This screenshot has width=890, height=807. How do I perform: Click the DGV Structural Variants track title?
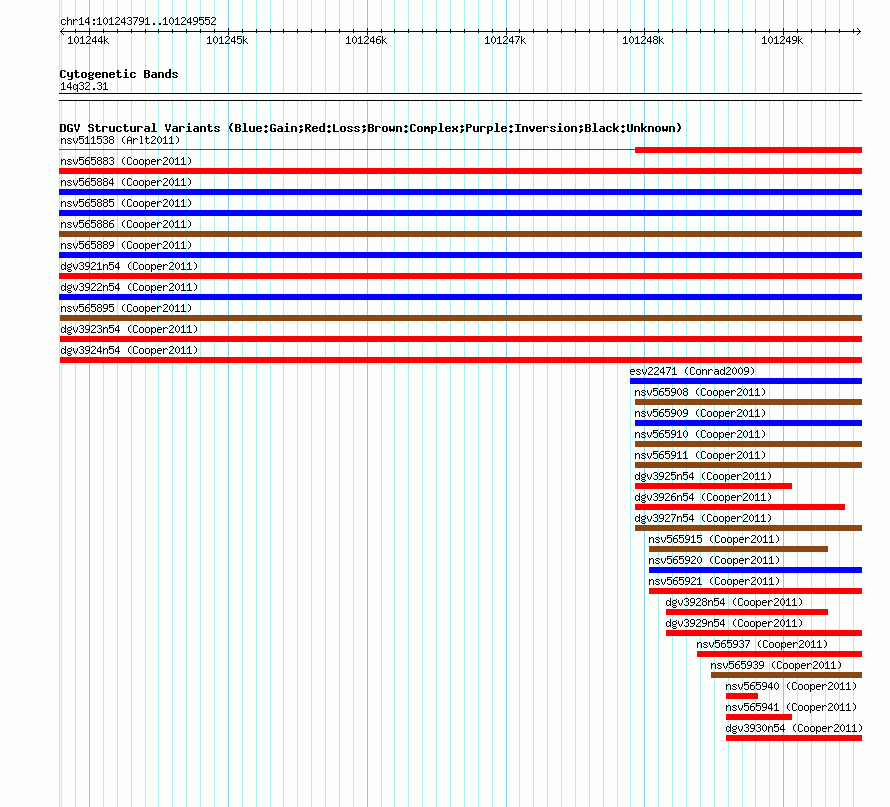(371, 128)
